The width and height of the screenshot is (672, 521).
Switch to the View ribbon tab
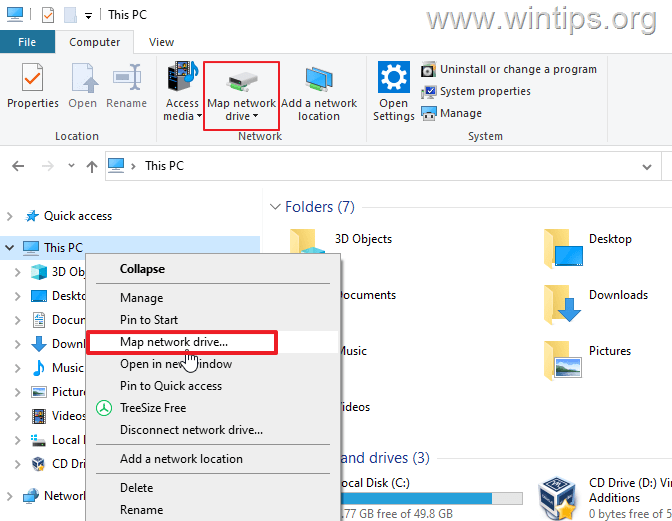[161, 42]
